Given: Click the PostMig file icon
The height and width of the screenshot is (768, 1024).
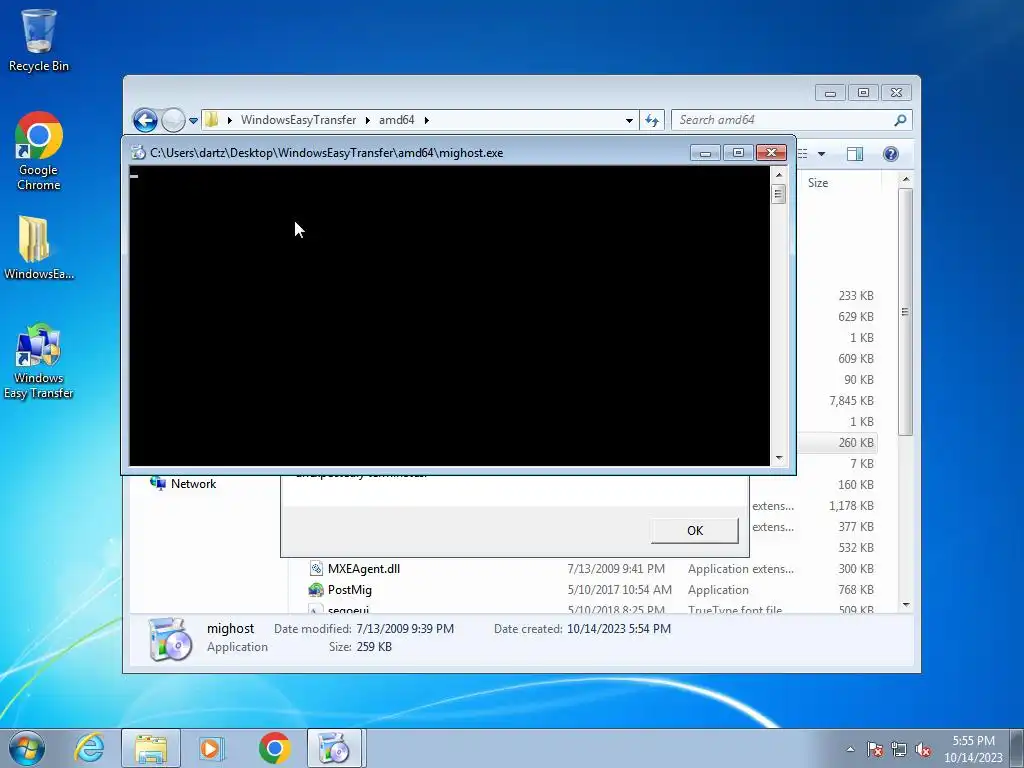Looking at the screenshot, I should pos(316,590).
